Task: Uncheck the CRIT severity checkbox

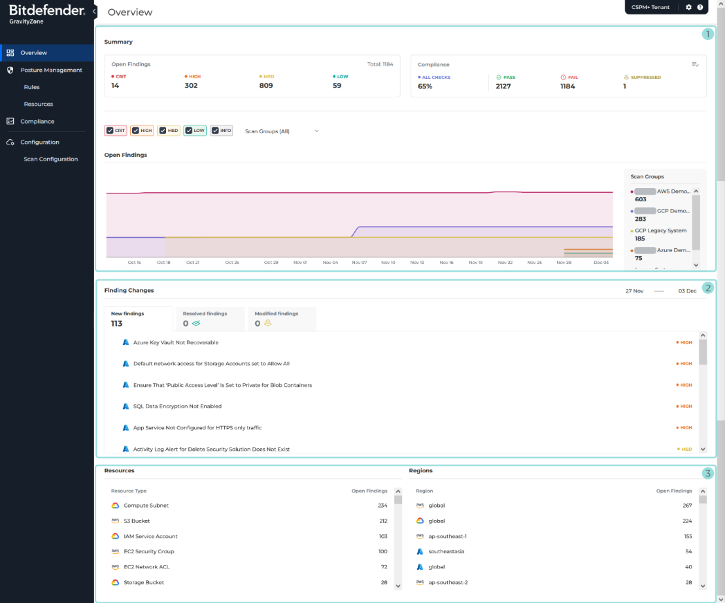Action: point(110,130)
